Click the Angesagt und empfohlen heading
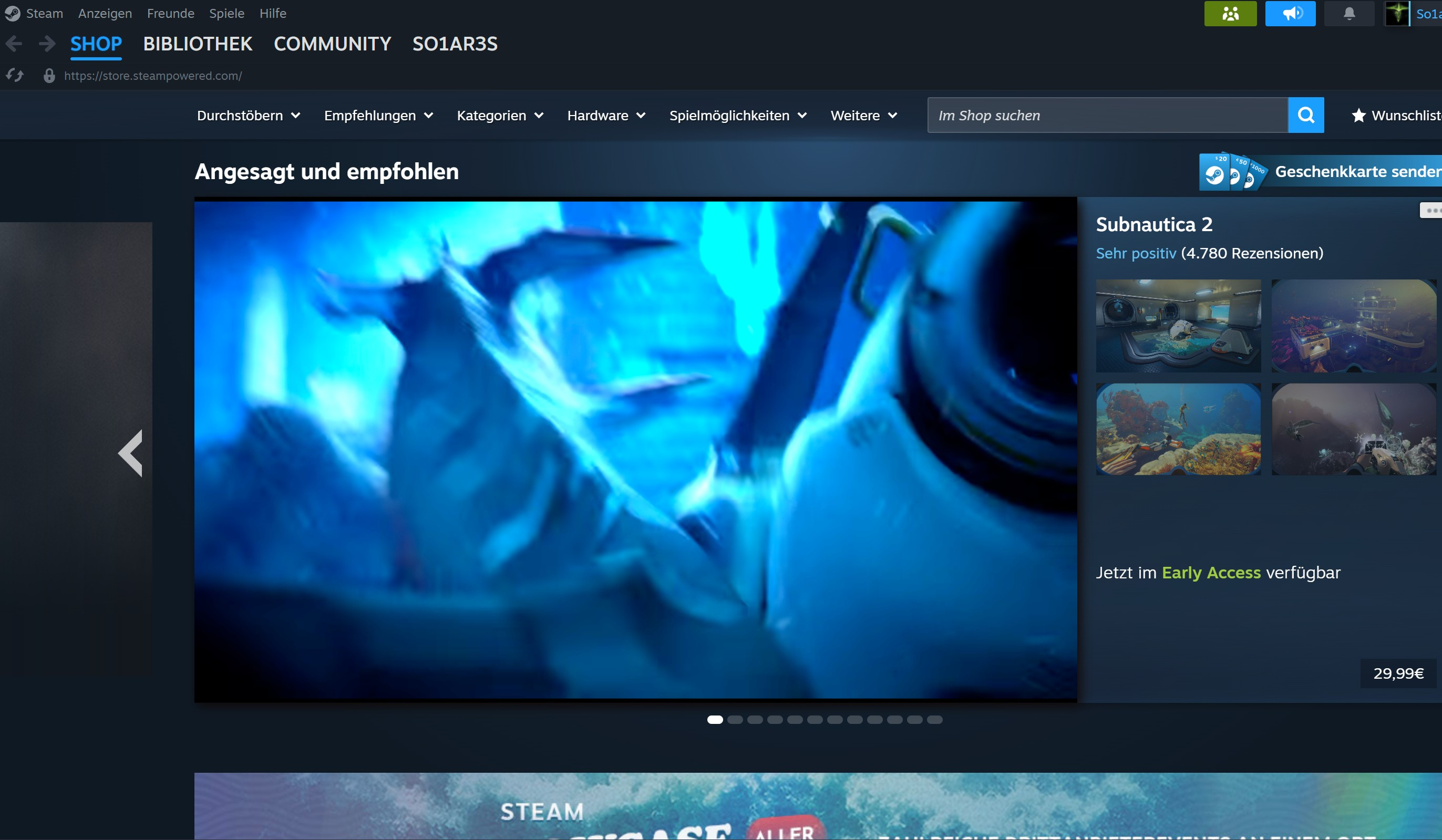The image size is (1442, 840). click(x=327, y=172)
